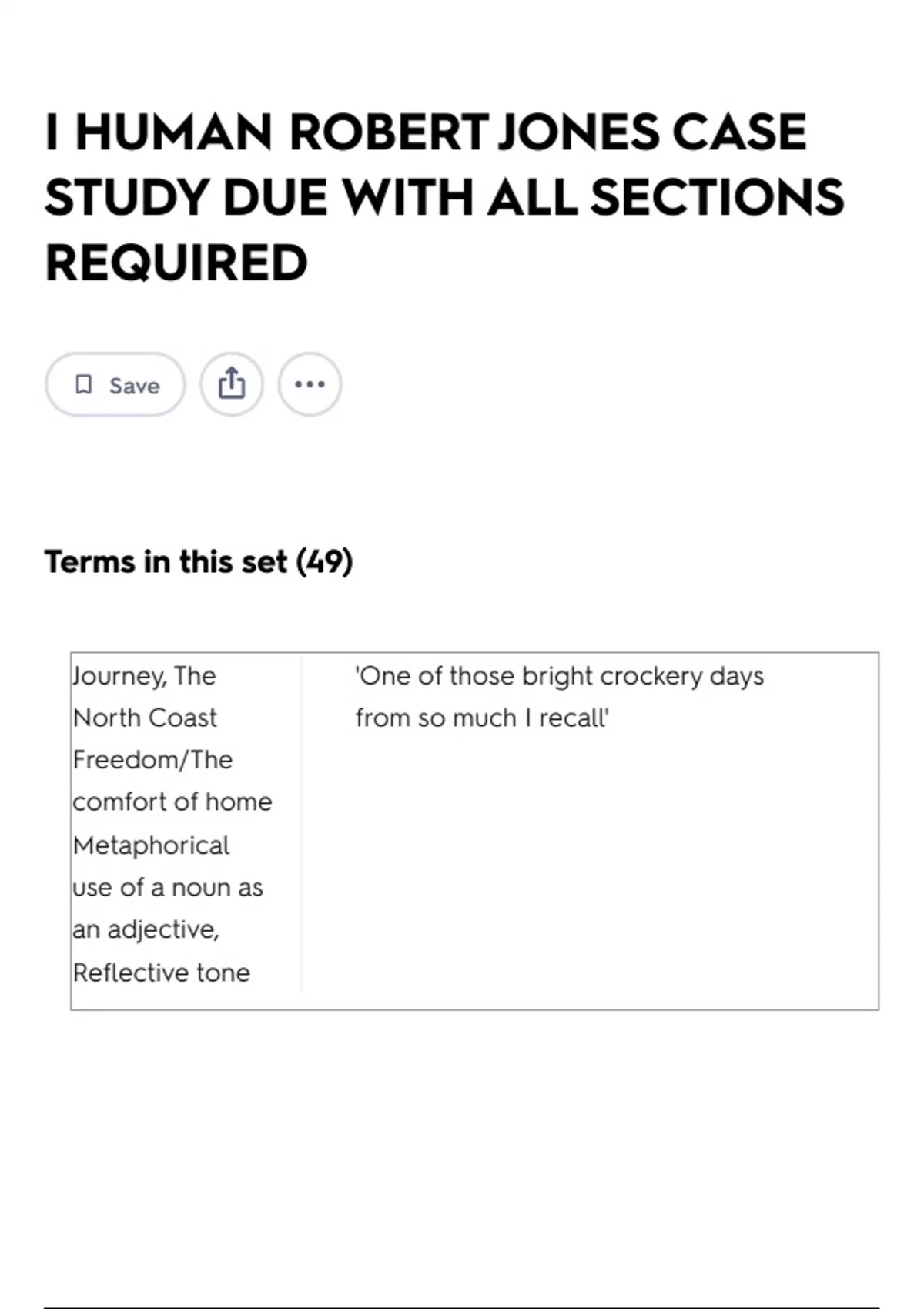The height and width of the screenshot is (1309, 924).
Task: Open the three-dot more options menu
Action: tap(310, 384)
